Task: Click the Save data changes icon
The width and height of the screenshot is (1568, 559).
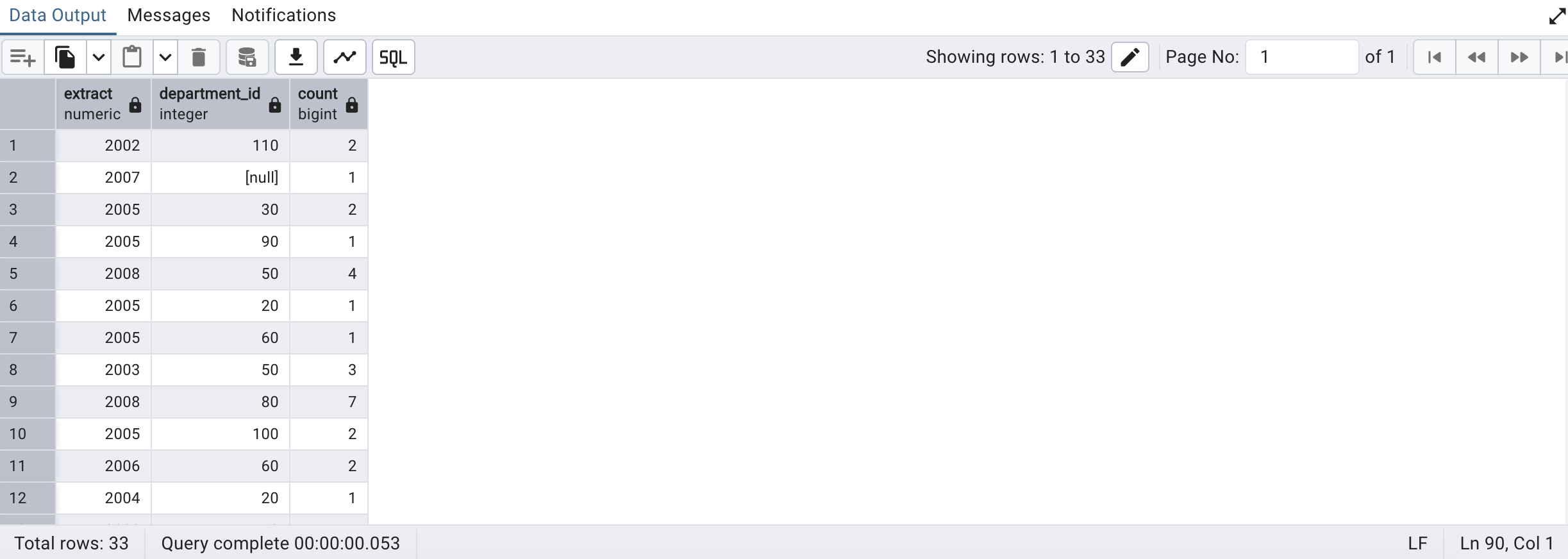Action: pos(247,58)
